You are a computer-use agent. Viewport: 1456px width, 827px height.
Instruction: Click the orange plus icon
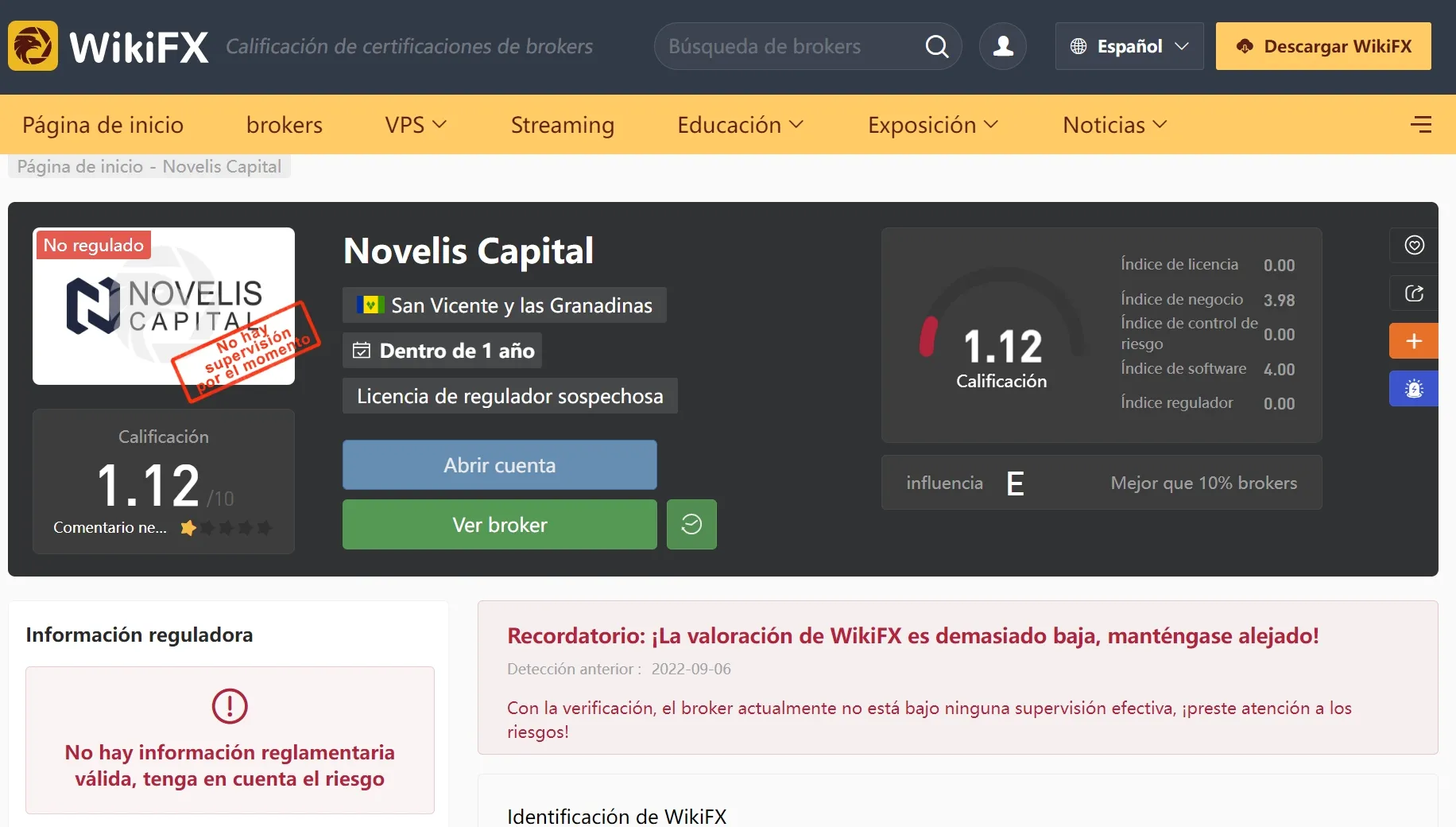[1414, 341]
